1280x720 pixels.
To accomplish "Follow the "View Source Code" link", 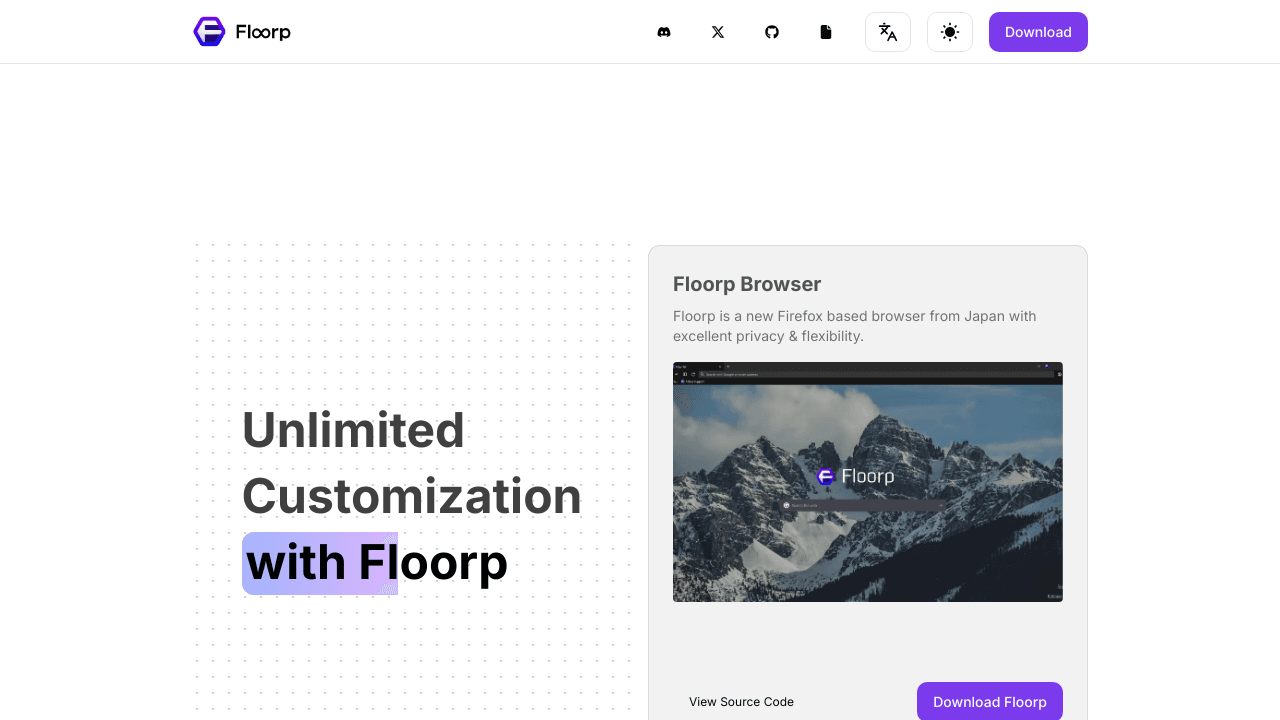I will [741, 701].
